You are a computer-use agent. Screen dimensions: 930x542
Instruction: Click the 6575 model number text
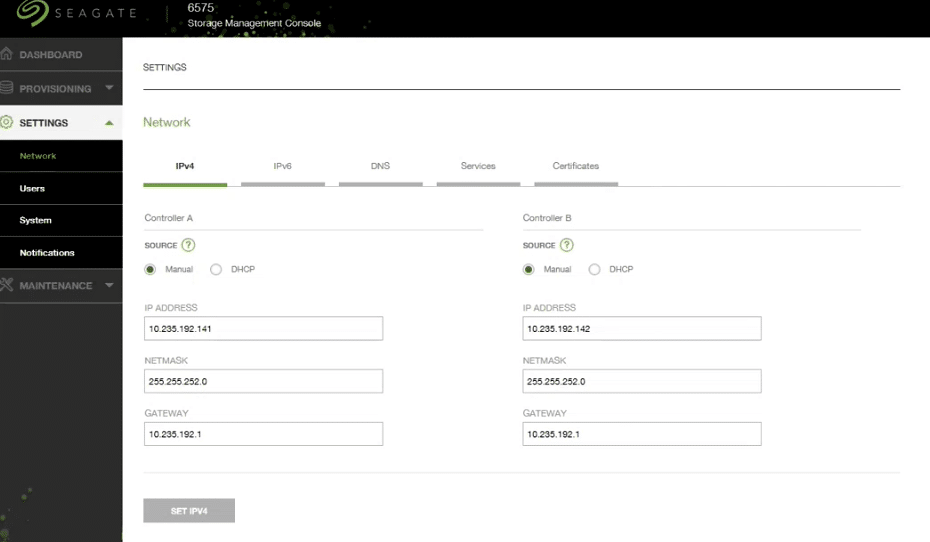pyautogui.click(x=200, y=8)
